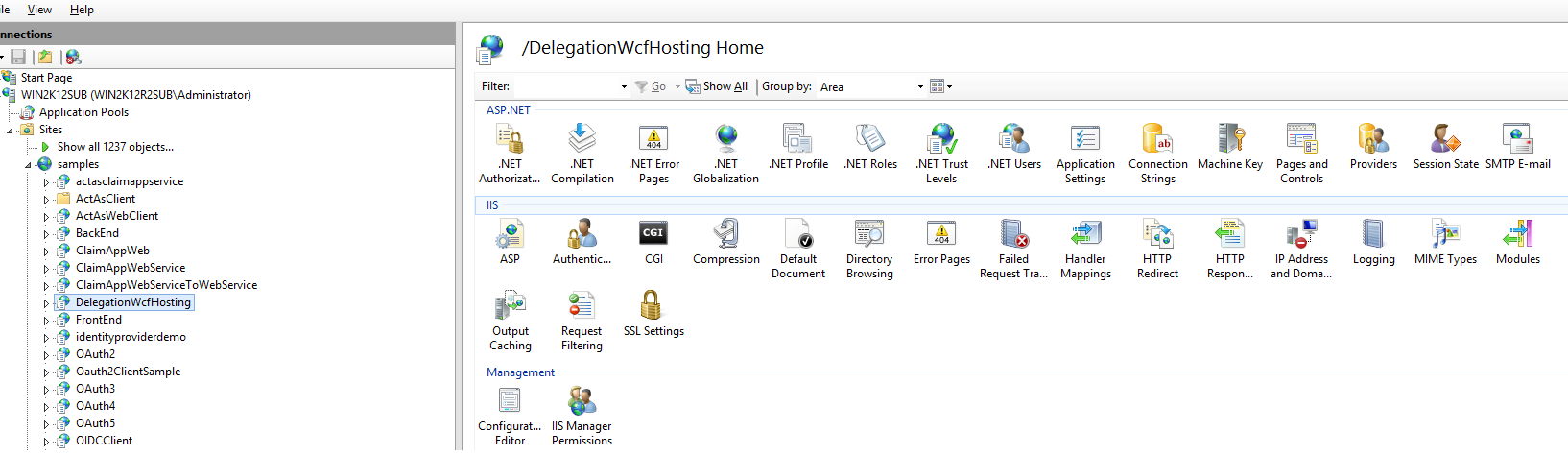Open SMTP E-mail feature
The height and width of the screenshot is (456, 1568).
(x=1518, y=146)
